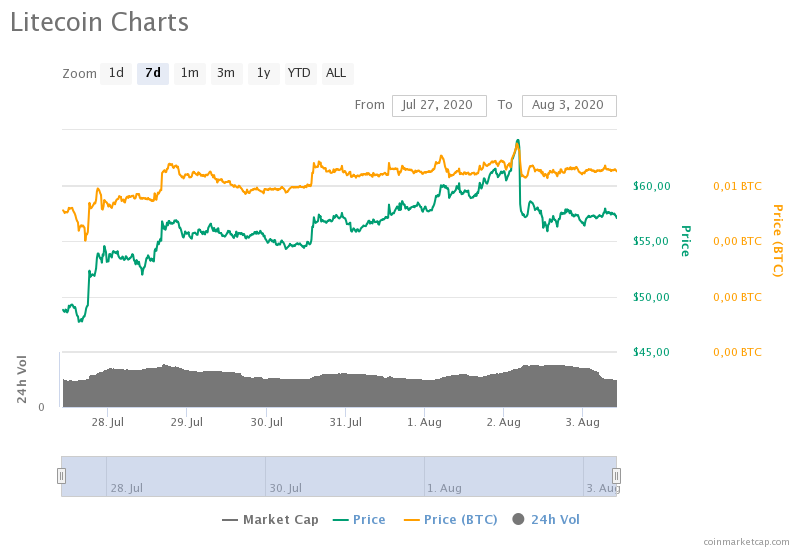This screenshot has height=550, width=800.
Task: Click the From date field Jul 27, 2020
Action: 439,106
